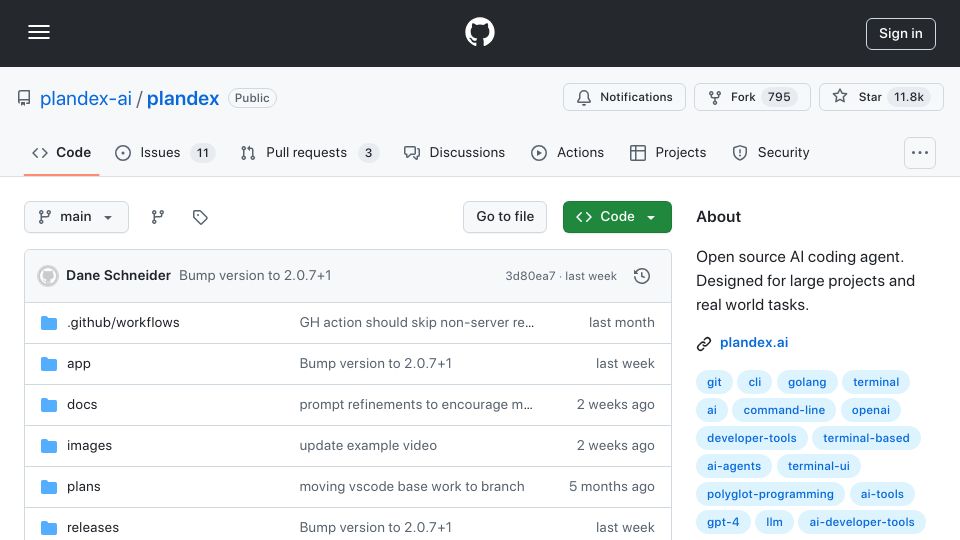The image size is (960, 540).
Task: Open the Pull requests tab
Action: coord(309,152)
